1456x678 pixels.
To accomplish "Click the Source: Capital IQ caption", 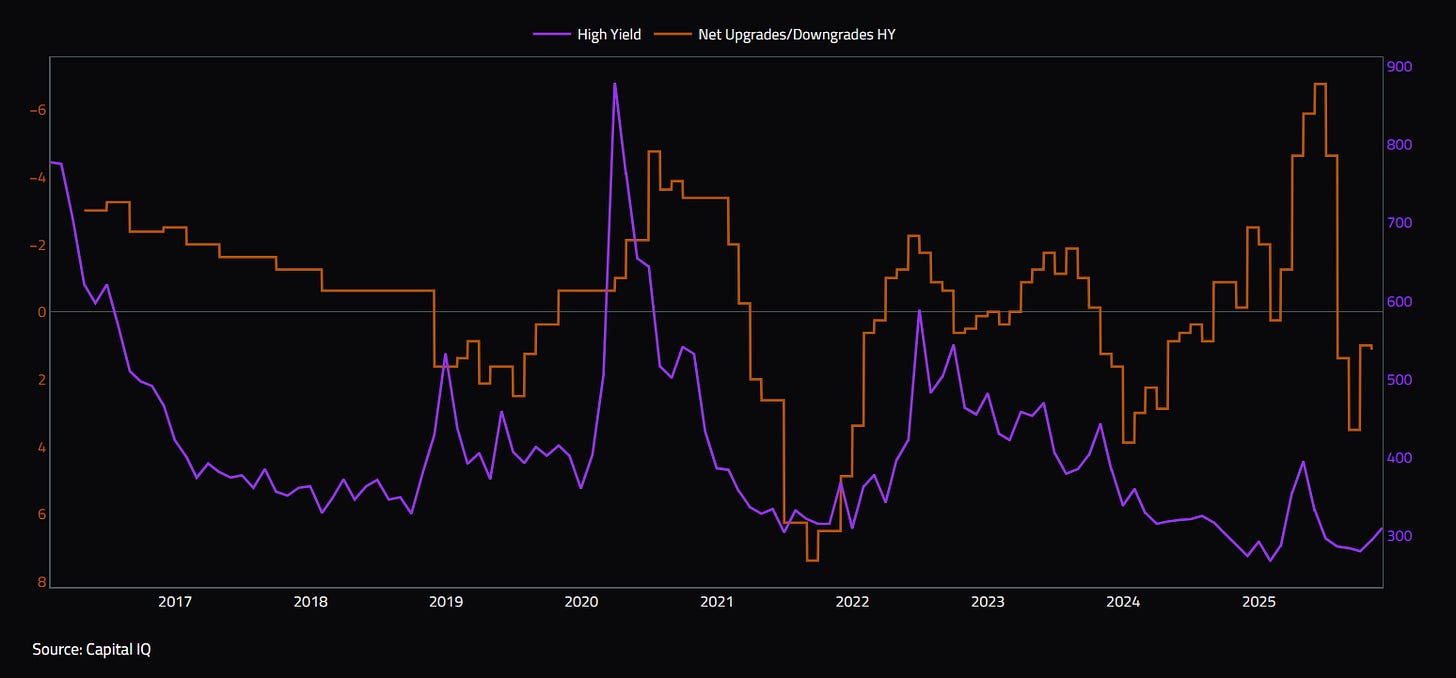I will 91,650.
